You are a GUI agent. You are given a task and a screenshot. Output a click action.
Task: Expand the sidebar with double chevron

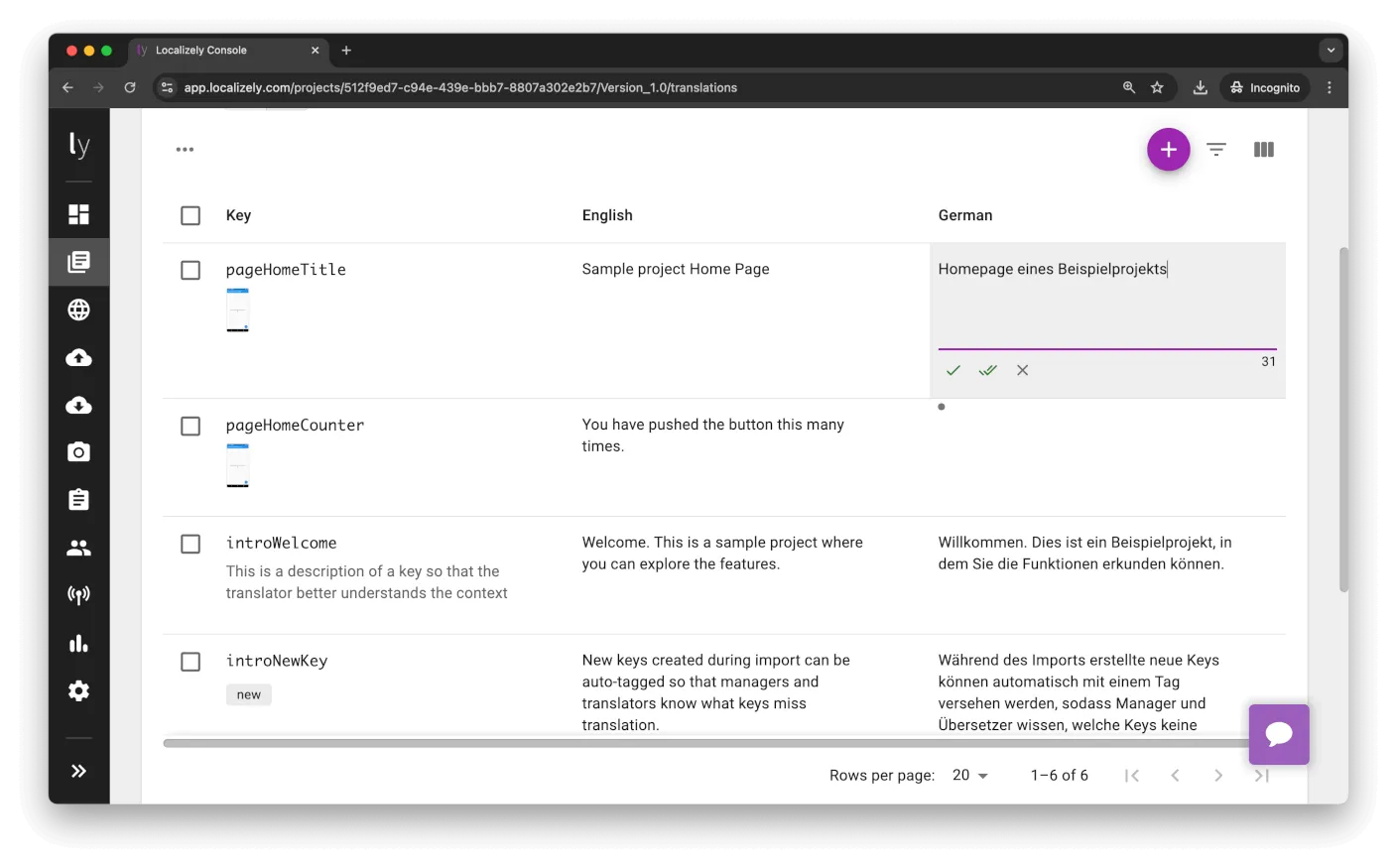click(x=78, y=771)
